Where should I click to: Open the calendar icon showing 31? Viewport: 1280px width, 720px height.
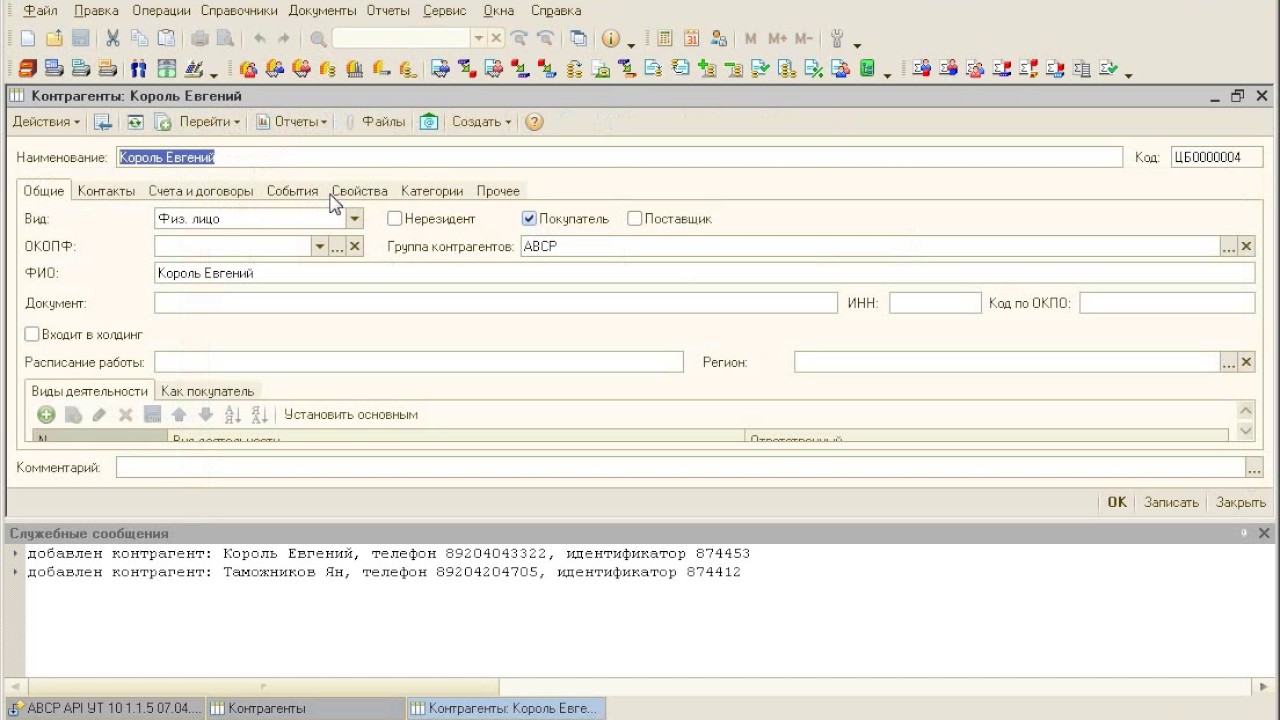coord(692,39)
